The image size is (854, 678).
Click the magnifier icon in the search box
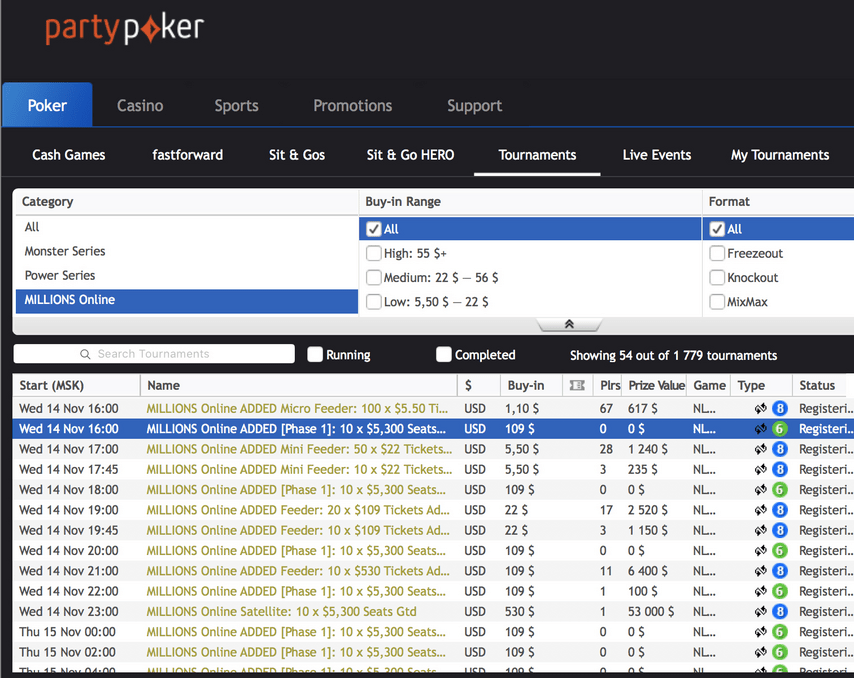[85, 354]
